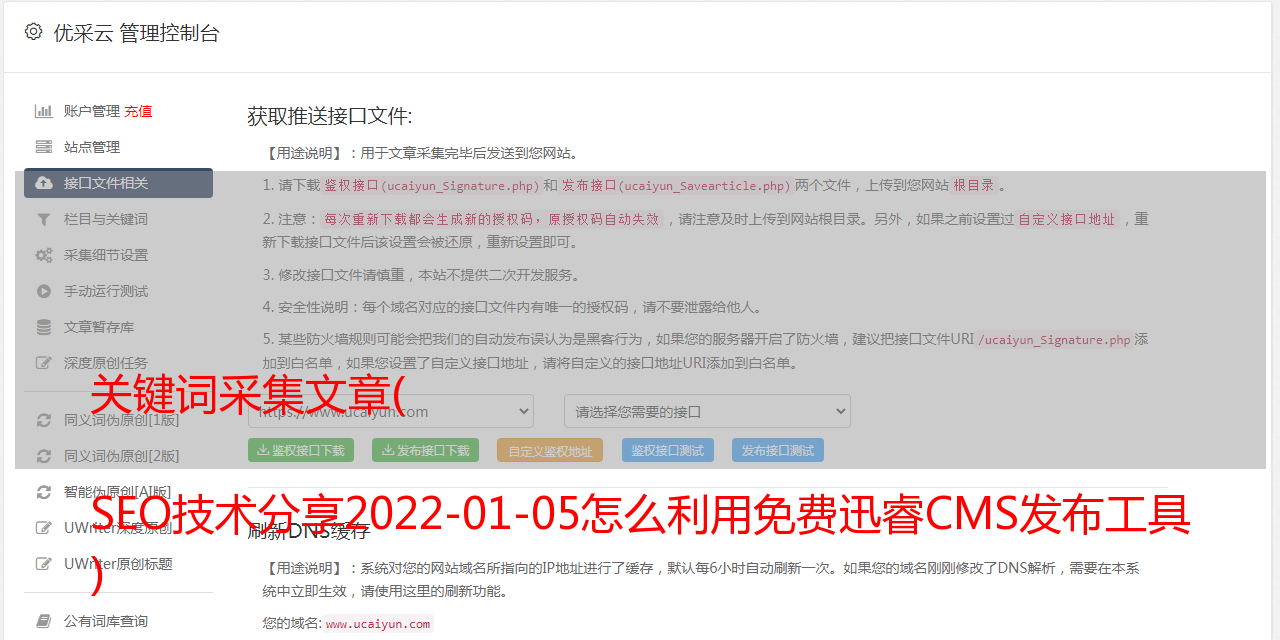The height and width of the screenshot is (640, 1280).
Task: Click the 获取推送接口文件 heading
Action: click(330, 116)
